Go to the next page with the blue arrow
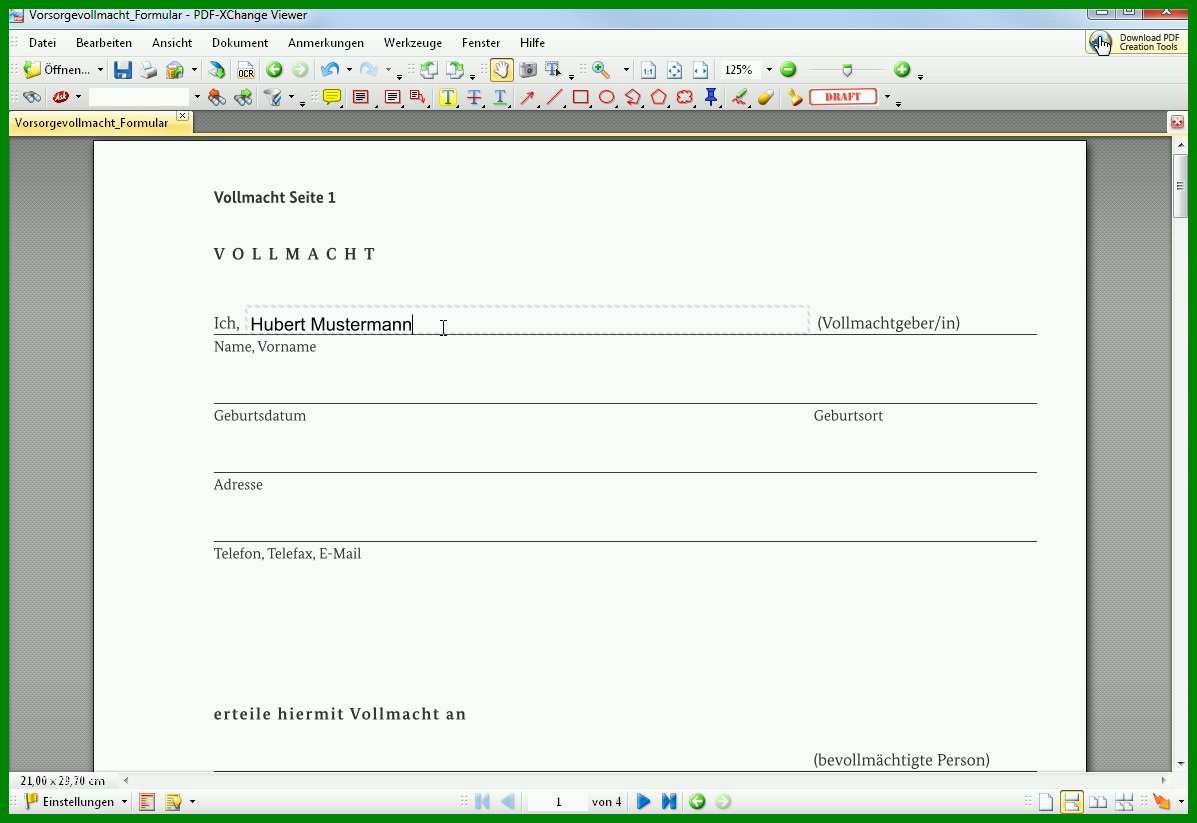 [x=643, y=802]
